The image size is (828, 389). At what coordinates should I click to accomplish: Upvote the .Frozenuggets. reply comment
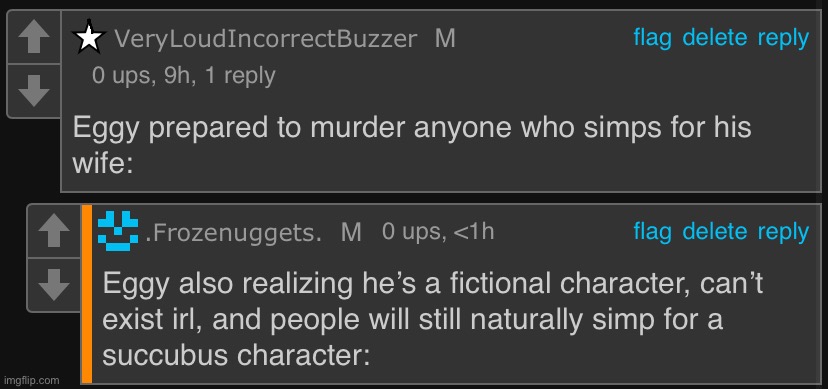coord(54,232)
